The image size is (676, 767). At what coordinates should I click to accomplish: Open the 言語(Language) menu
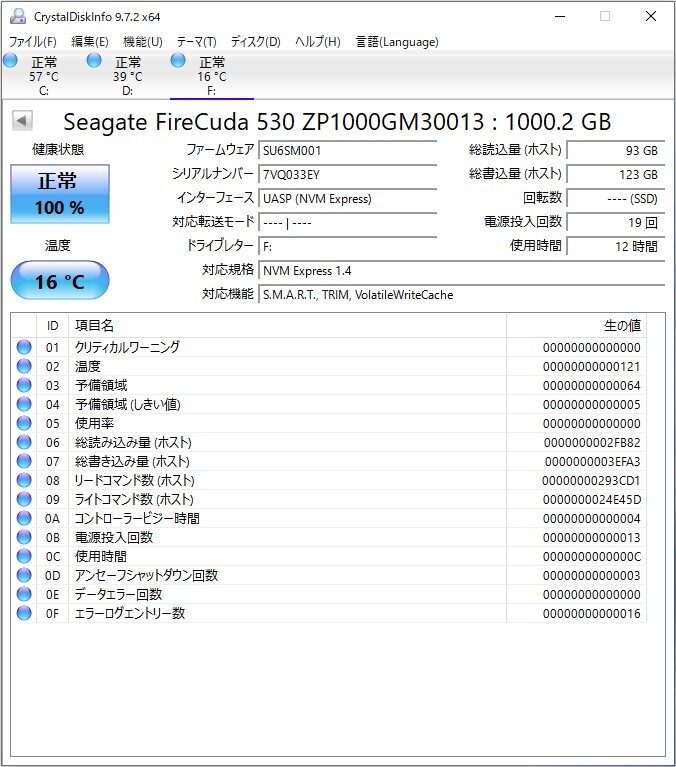(397, 42)
